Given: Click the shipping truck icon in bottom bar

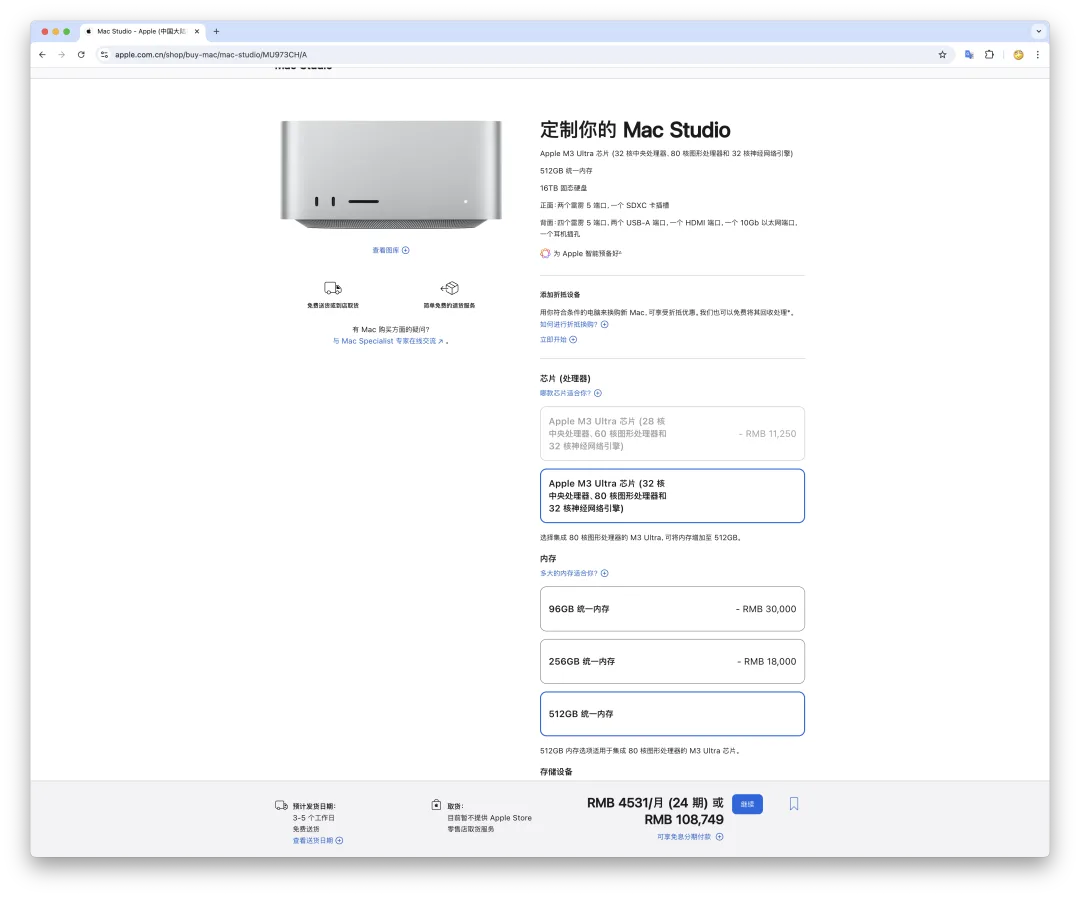Looking at the screenshot, I should (x=281, y=805).
